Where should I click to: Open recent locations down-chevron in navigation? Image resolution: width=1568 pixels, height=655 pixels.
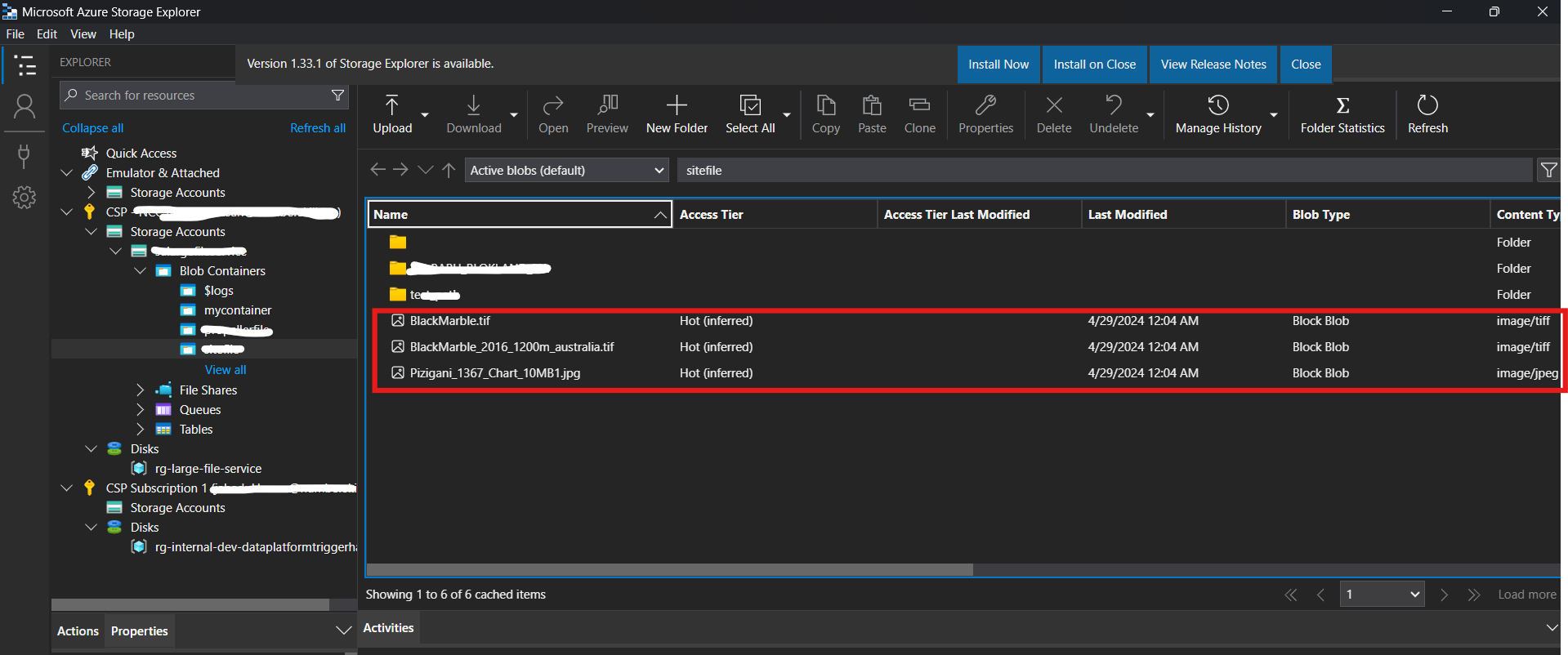click(x=425, y=170)
